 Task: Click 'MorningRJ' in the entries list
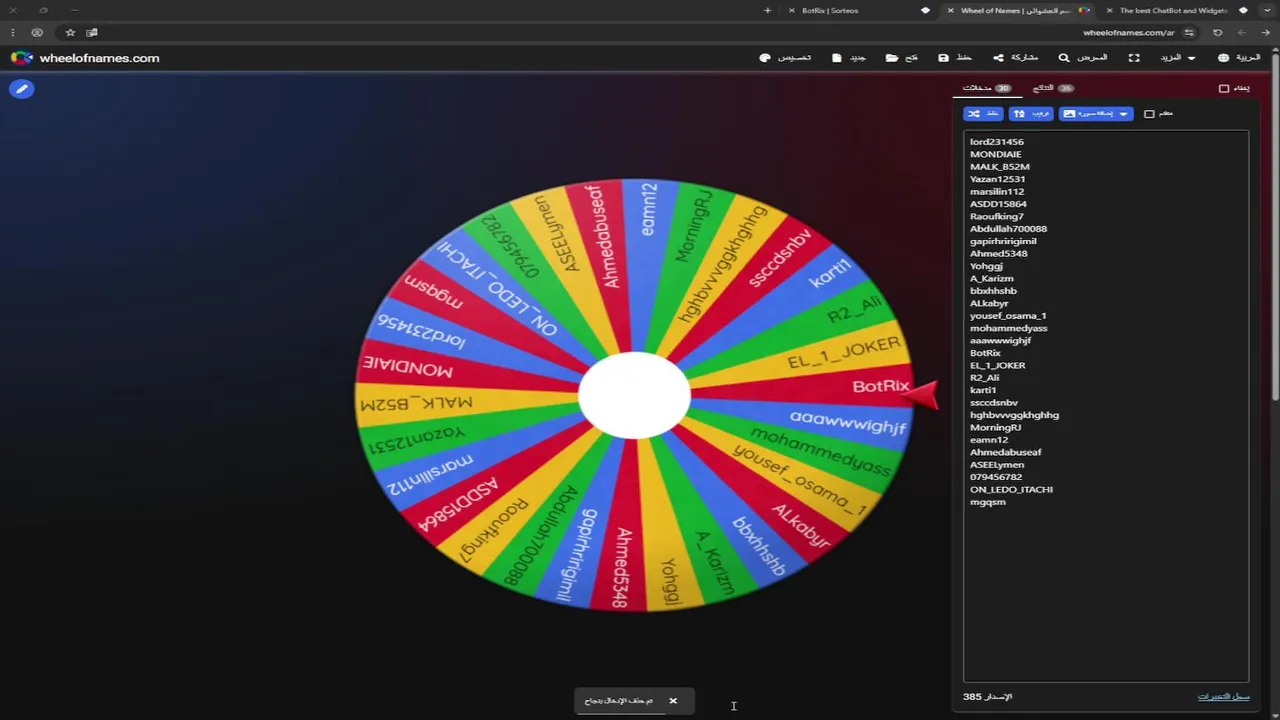[x=995, y=427]
